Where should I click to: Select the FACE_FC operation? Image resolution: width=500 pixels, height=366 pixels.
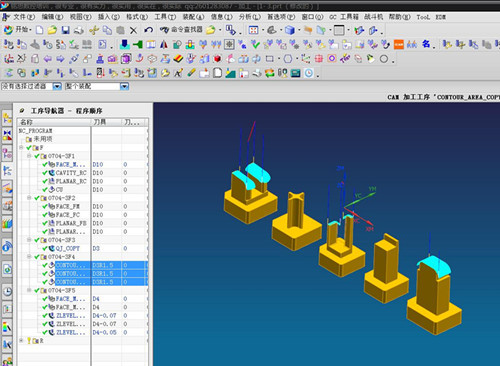point(68,215)
